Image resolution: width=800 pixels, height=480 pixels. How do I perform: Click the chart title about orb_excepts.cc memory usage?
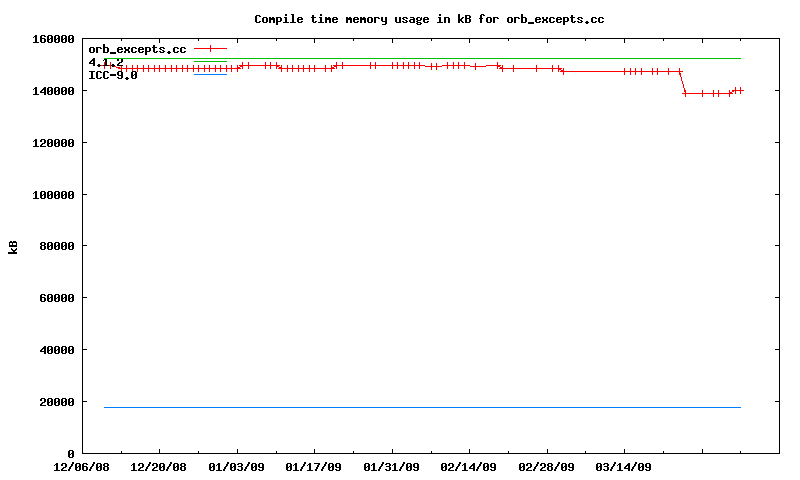tap(429, 19)
